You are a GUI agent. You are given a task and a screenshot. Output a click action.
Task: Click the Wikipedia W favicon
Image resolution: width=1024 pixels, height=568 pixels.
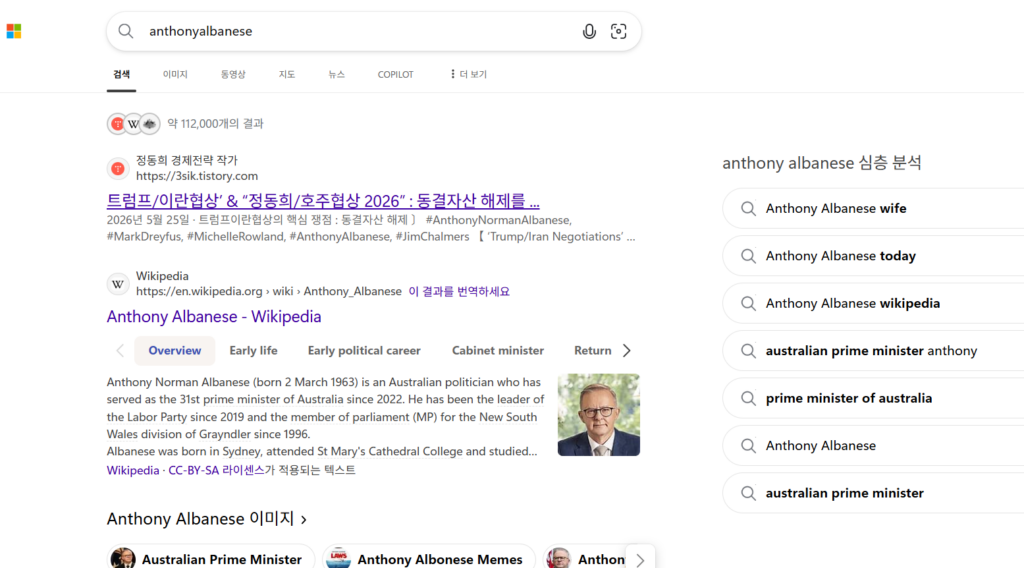[x=118, y=284]
